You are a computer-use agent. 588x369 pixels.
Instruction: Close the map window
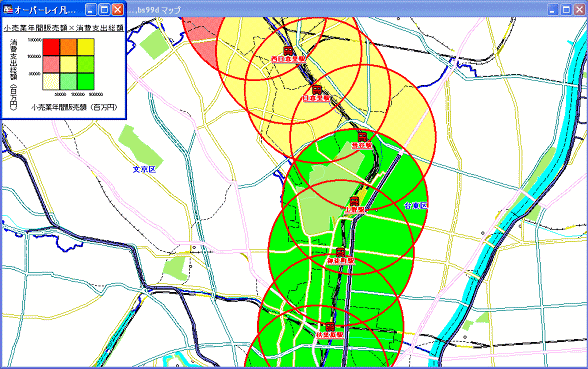tap(580, 10)
